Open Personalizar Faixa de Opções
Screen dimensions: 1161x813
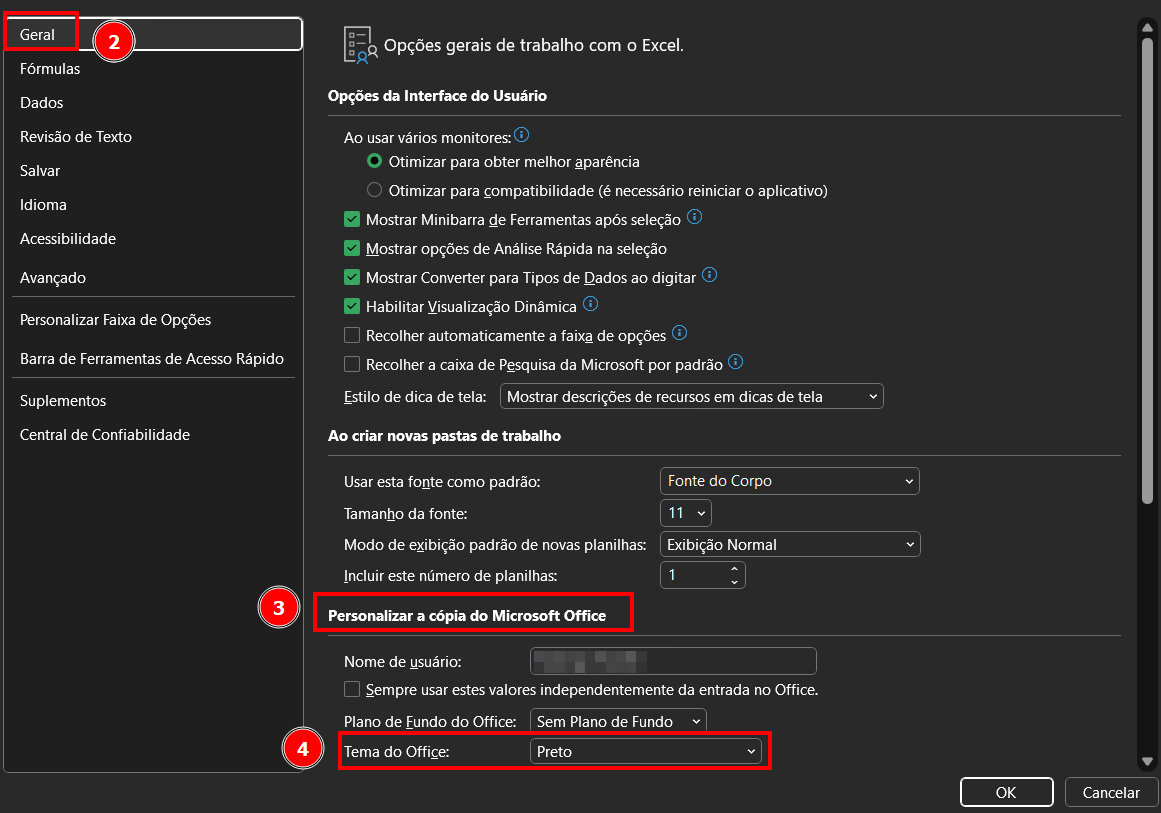coord(153,320)
